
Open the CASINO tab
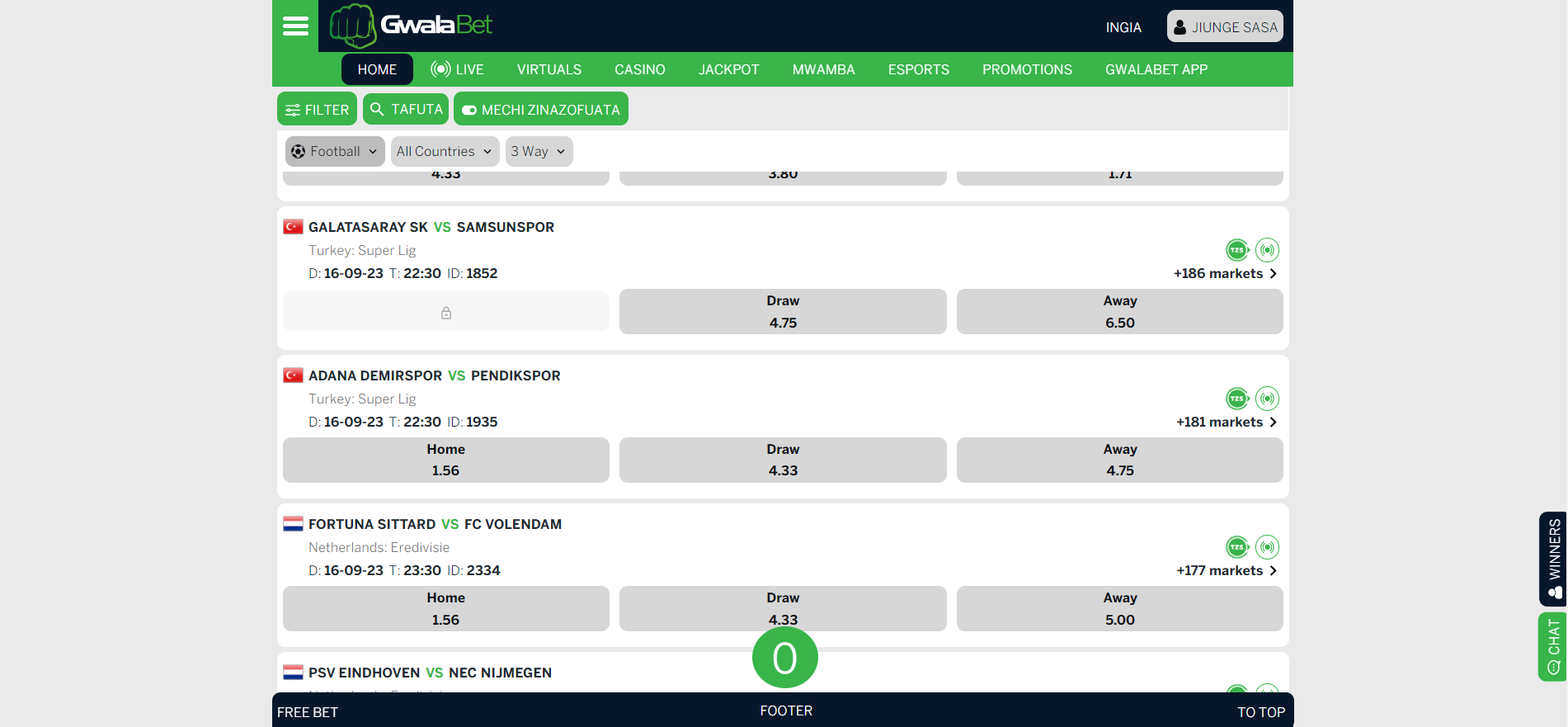point(640,69)
